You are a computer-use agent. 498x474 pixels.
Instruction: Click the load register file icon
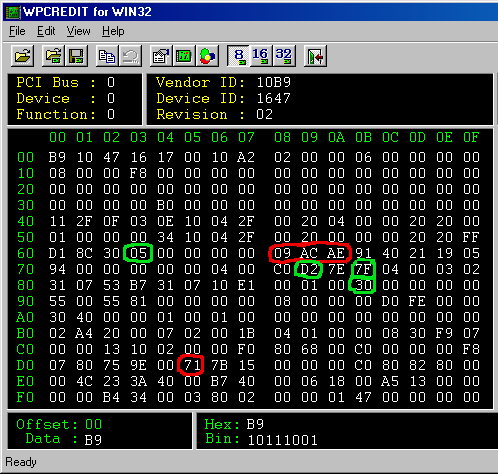[53, 56]
